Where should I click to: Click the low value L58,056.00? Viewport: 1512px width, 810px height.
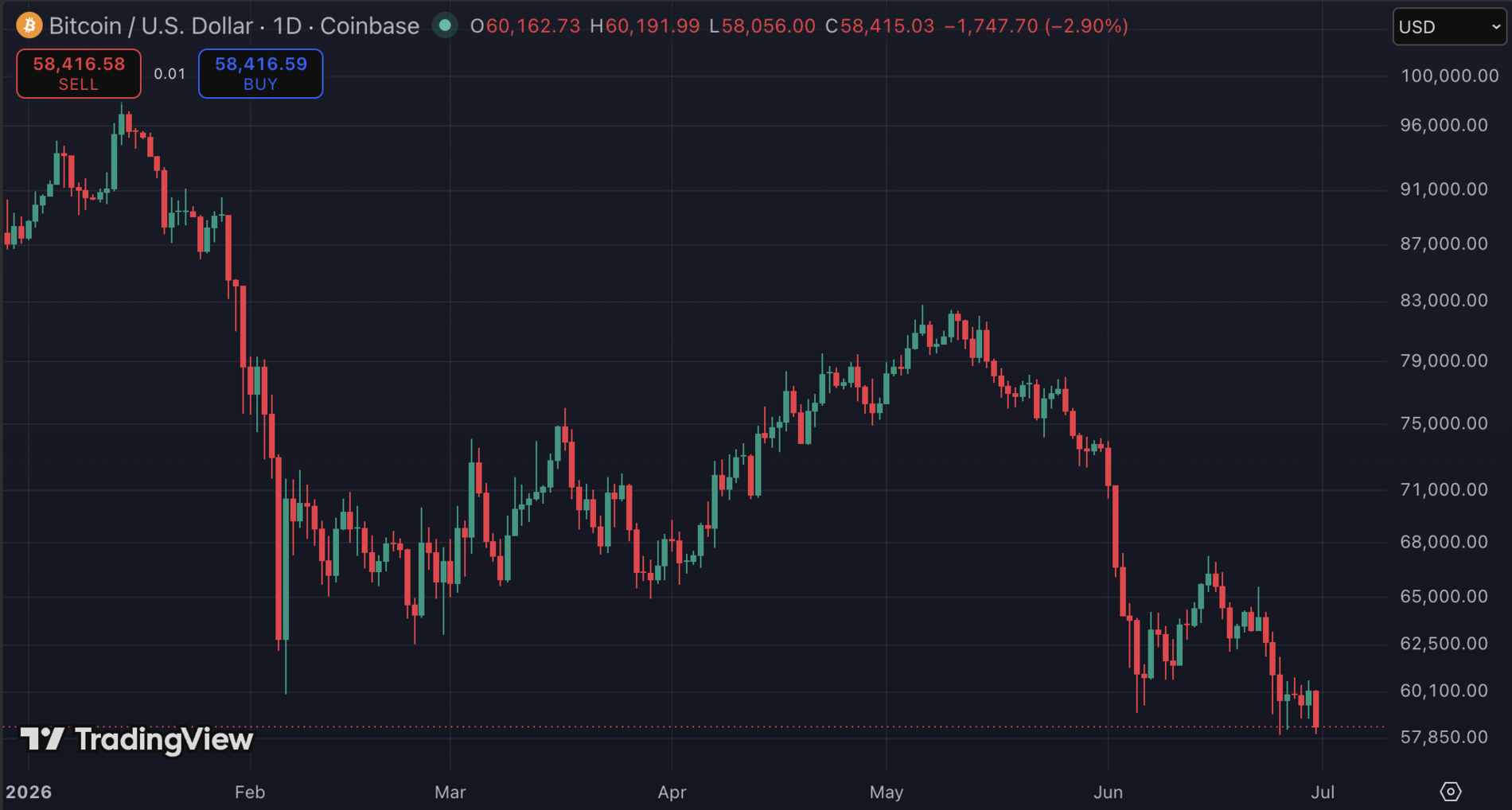[762, 26]
